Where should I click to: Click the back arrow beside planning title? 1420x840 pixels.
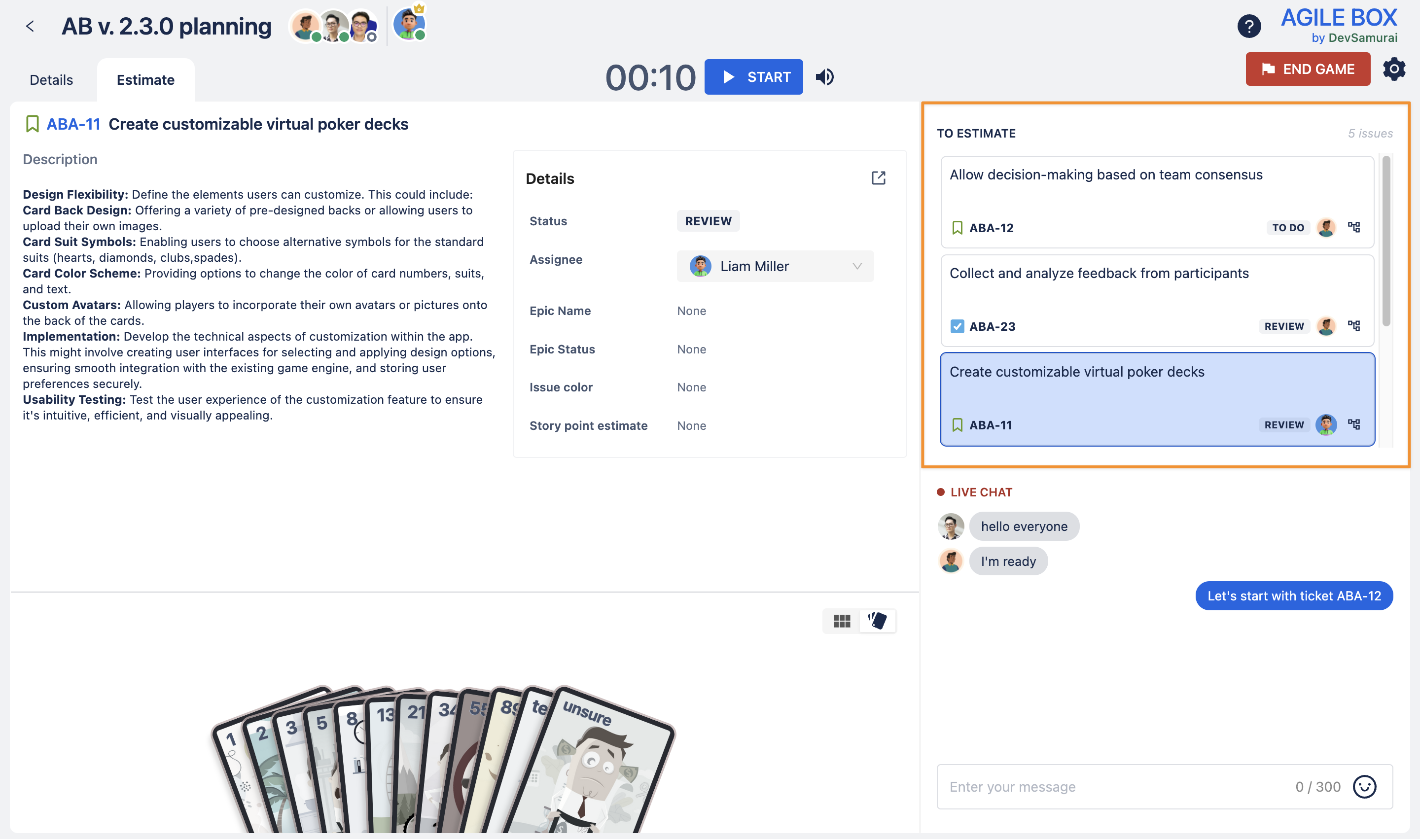(30, 26)
